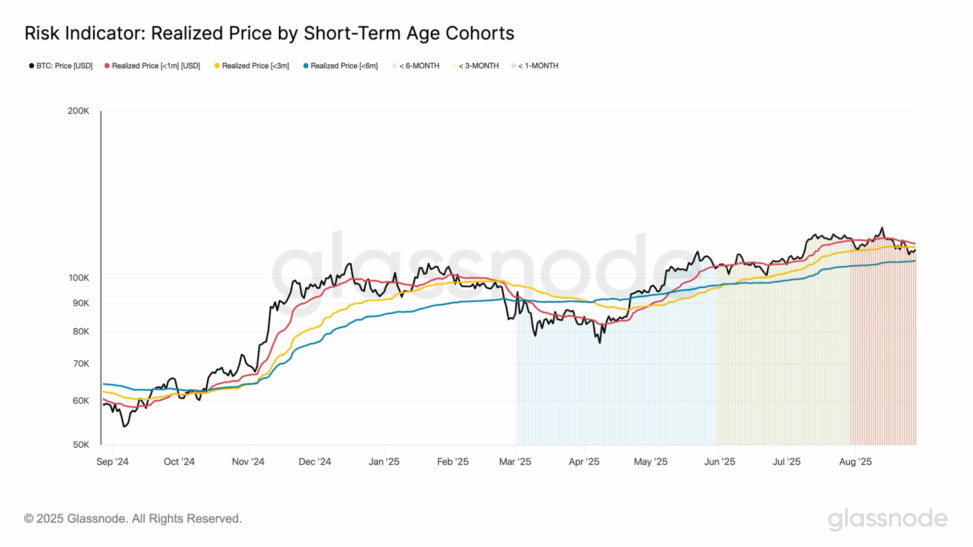Viewport: 973px width, 547px height.
Task: Click the < 1-MONTH legend label
Action: [x=538, y=66]
